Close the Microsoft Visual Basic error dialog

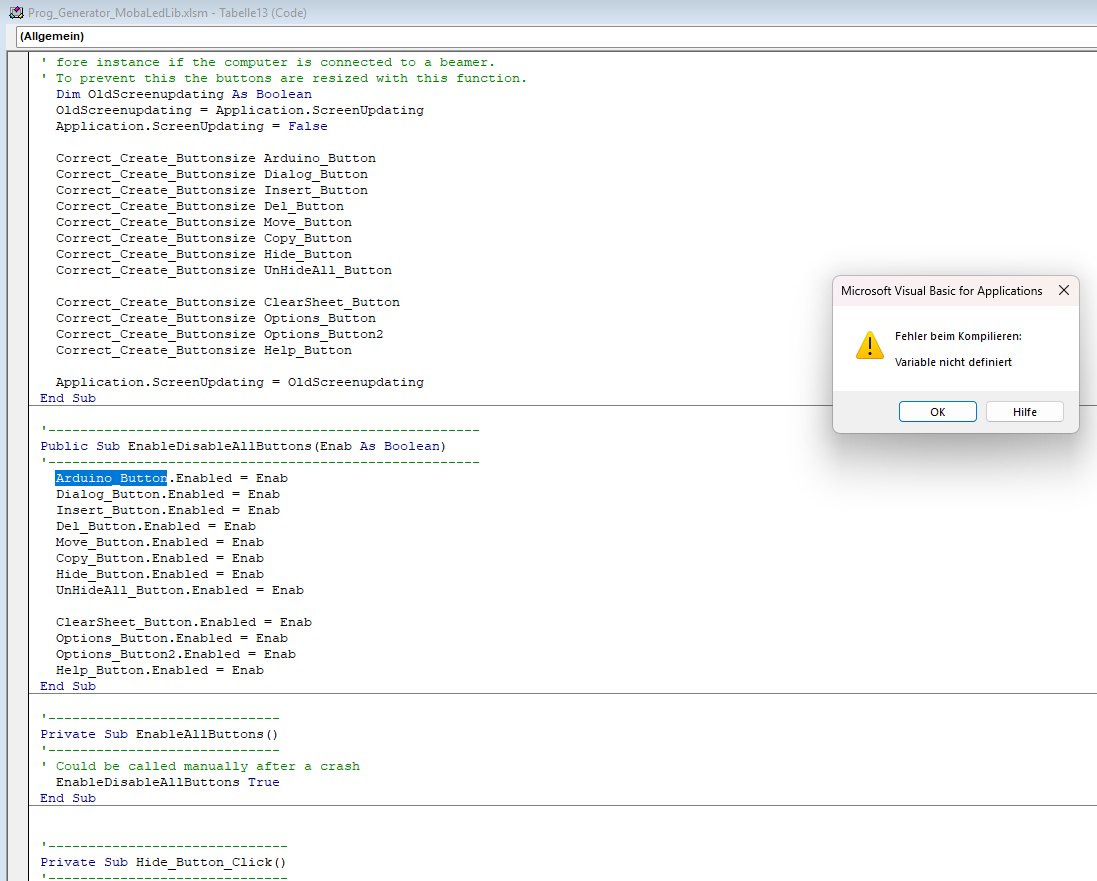[1063, 291]
